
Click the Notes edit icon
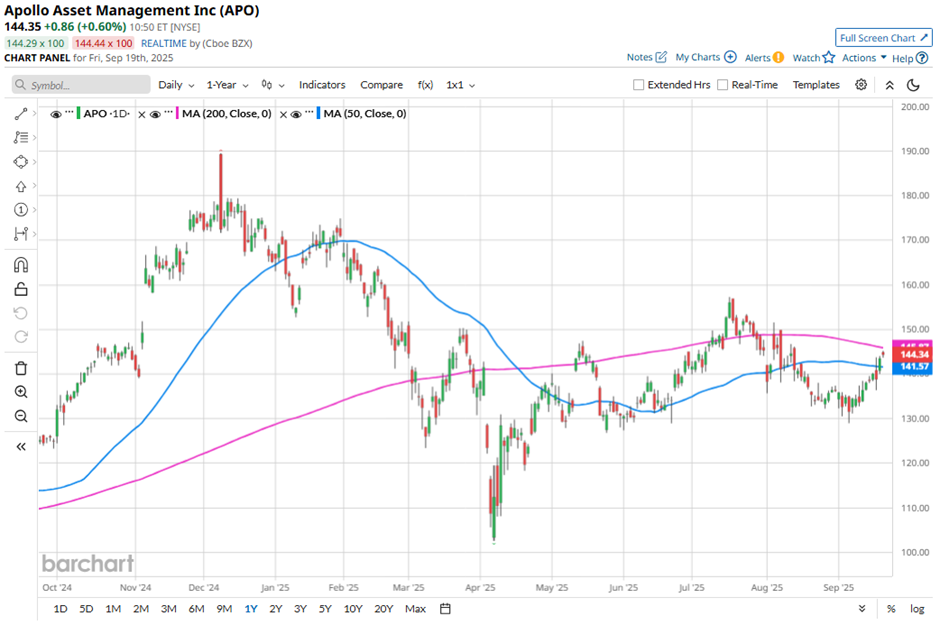coord(661,57)
